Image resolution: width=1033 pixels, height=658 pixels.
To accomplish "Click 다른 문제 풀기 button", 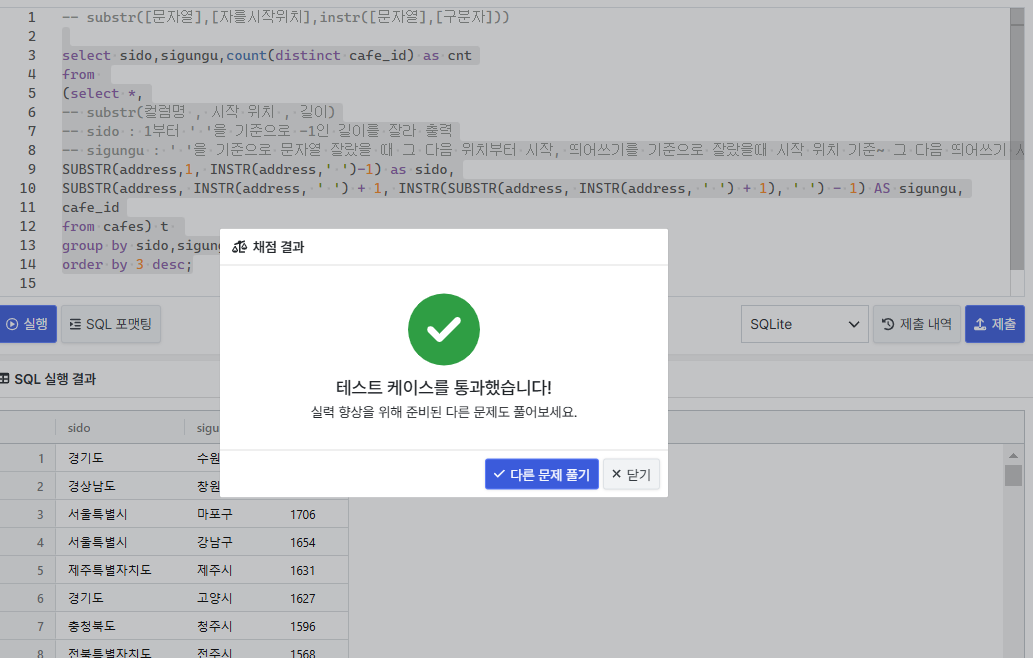I will coord(542,474).
